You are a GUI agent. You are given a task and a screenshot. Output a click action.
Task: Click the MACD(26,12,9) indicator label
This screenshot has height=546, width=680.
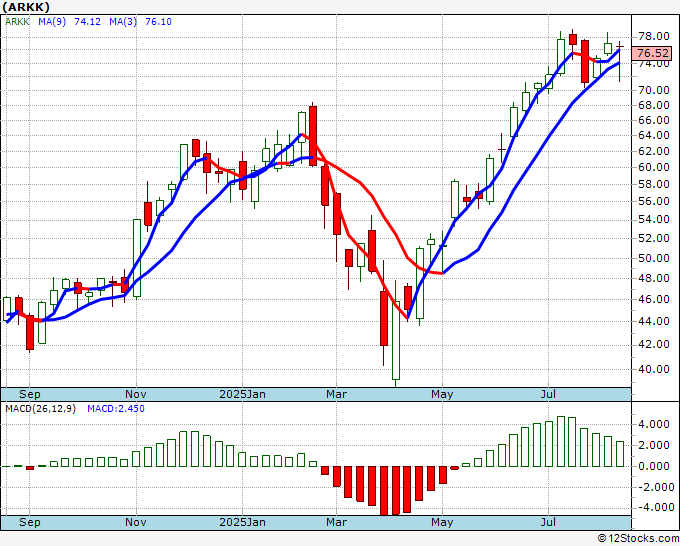40,409
